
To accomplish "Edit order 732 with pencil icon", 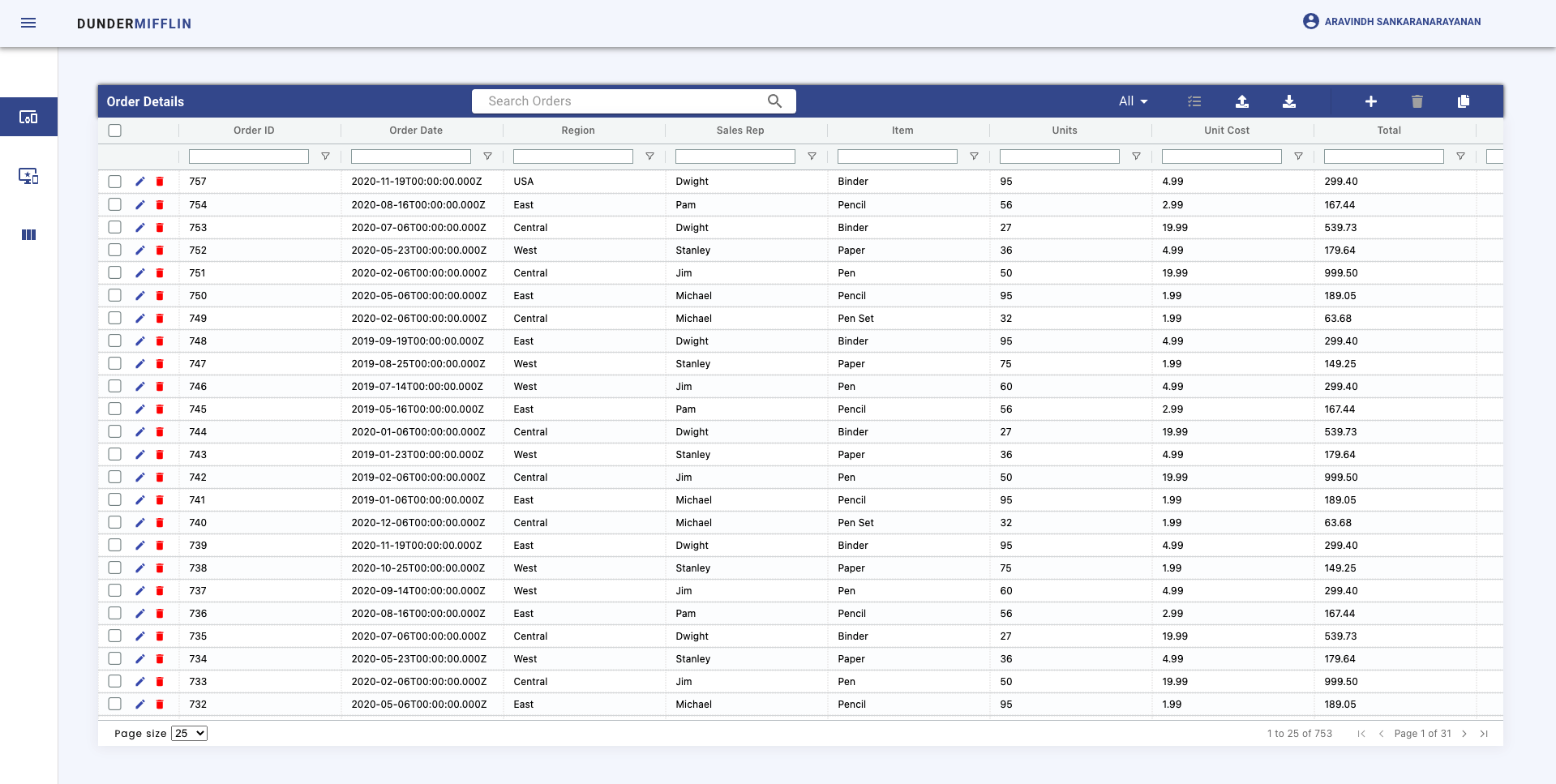I will coord(140,705).
